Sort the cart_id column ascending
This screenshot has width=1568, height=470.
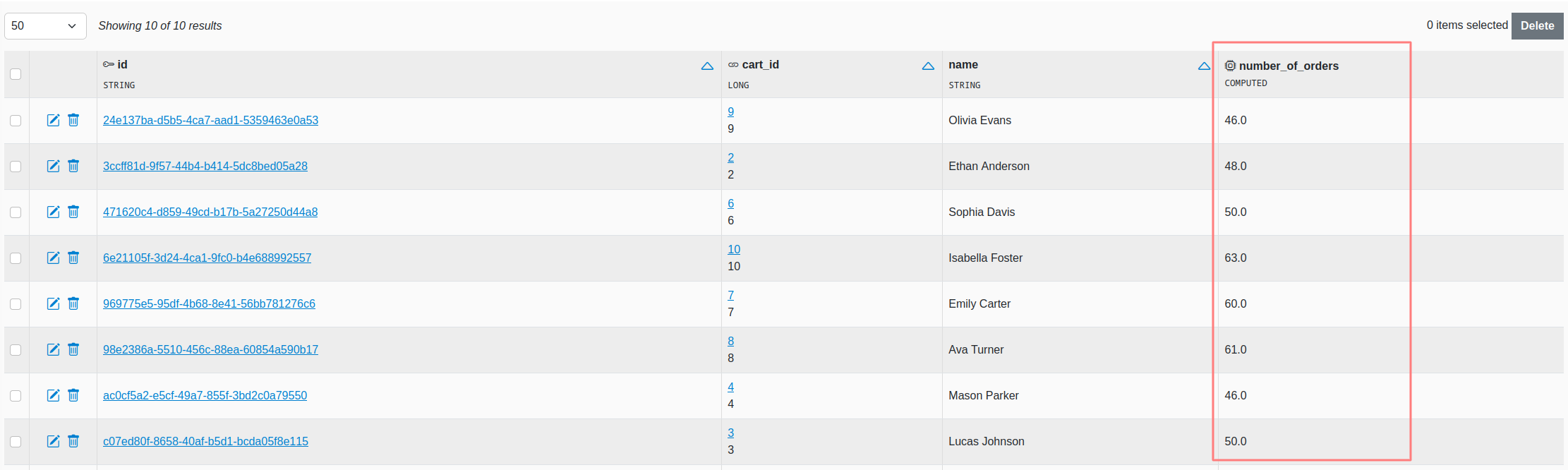pos(928,66)
